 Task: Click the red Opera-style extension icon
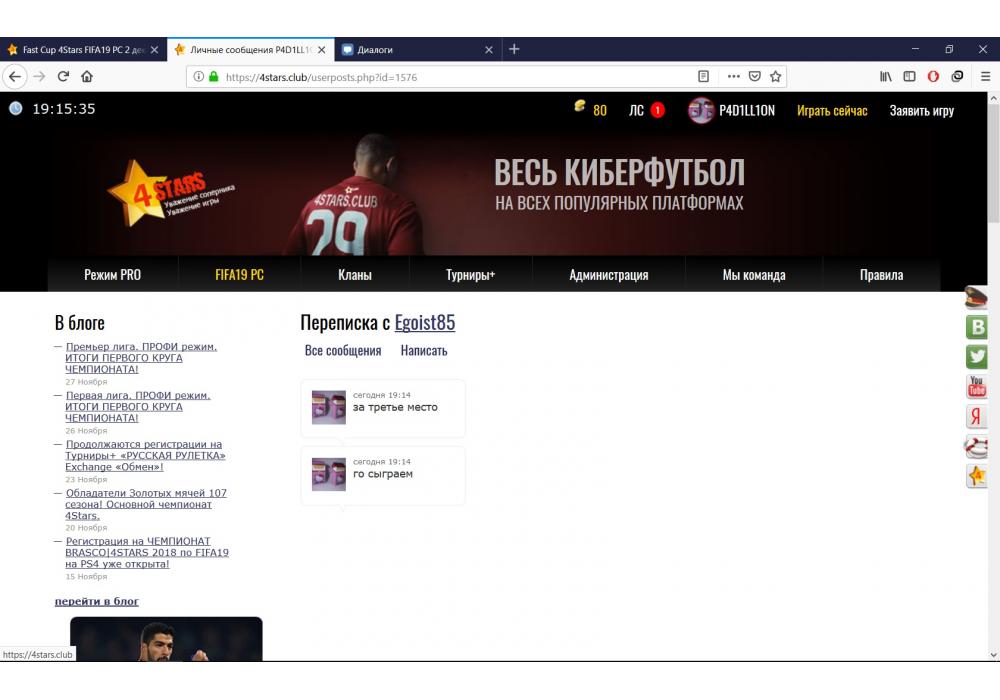[x=933, y=77]
